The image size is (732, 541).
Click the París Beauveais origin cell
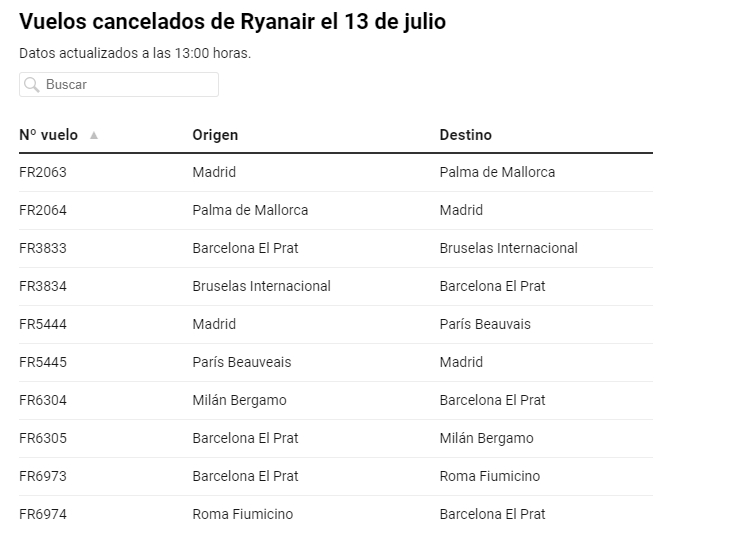point(242,362)
